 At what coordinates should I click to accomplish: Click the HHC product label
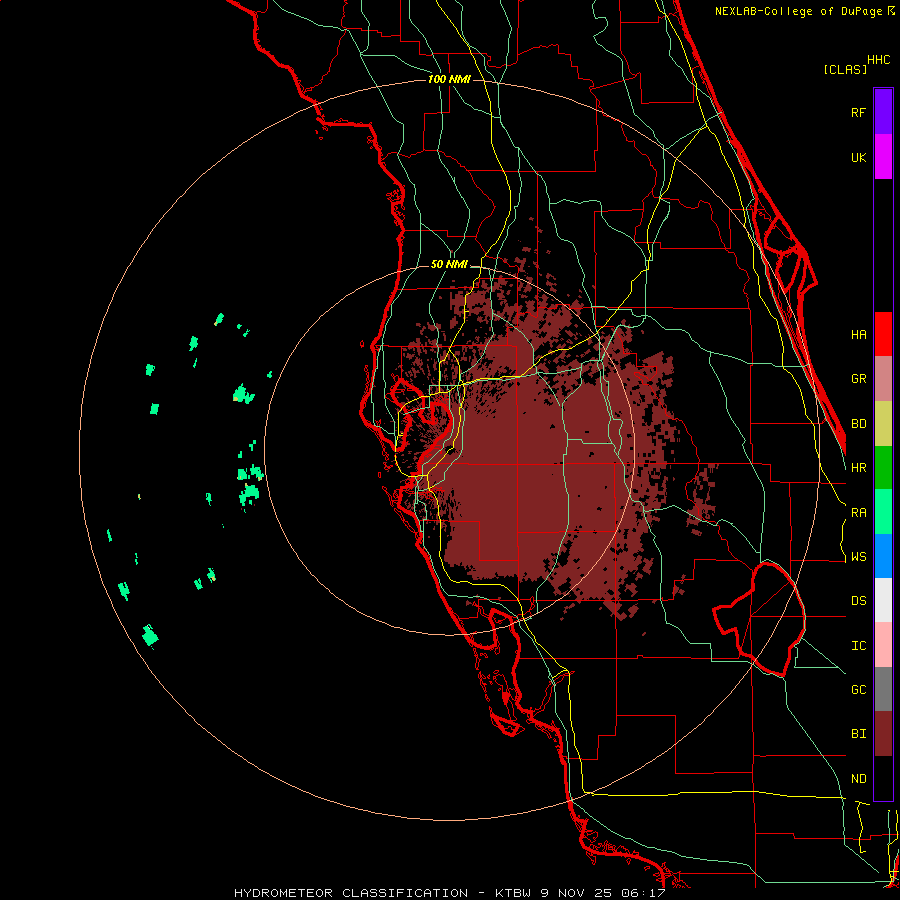(879, 60)
